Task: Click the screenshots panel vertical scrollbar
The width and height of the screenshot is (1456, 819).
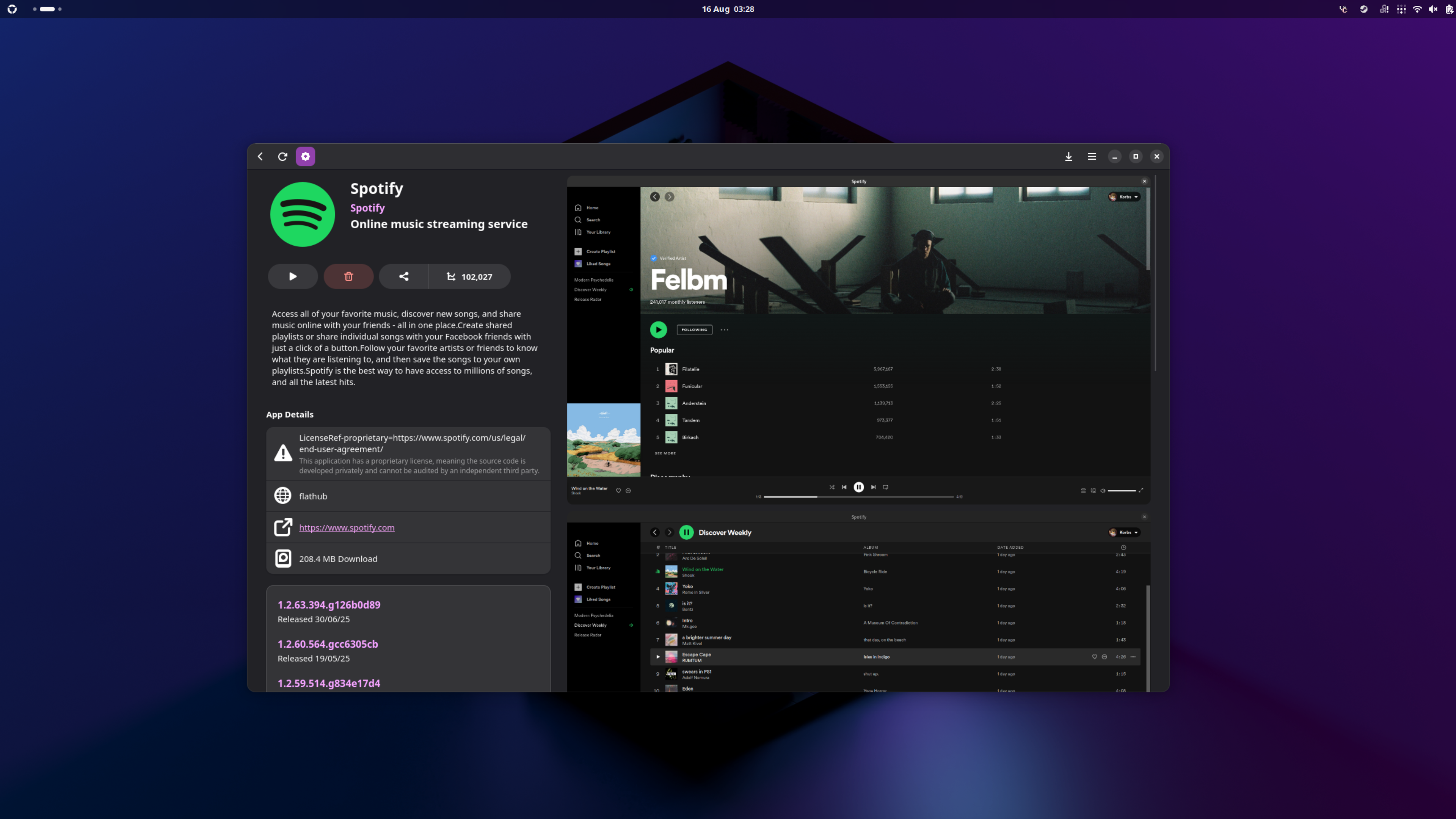Action: click(1155, 274)
